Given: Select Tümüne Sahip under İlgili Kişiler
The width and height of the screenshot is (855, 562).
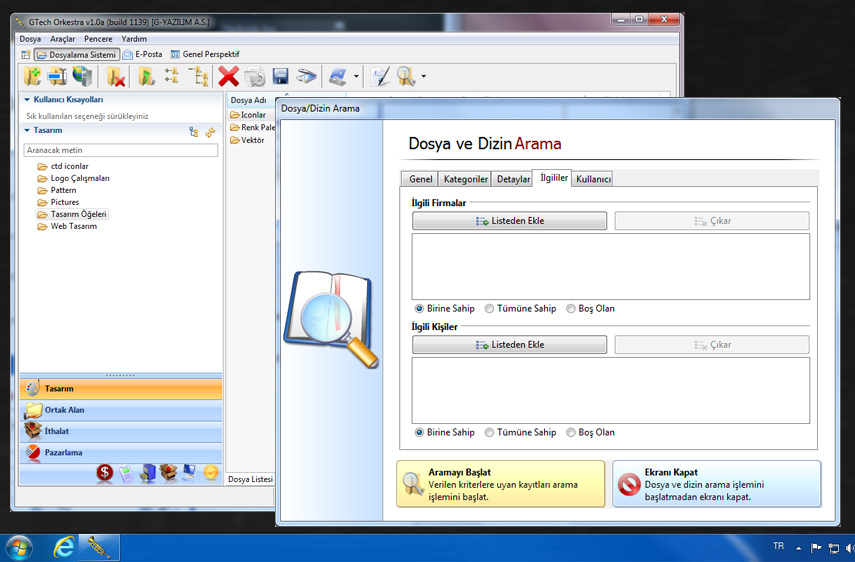Looking at the screenshot, I should (x=490, y=433).
